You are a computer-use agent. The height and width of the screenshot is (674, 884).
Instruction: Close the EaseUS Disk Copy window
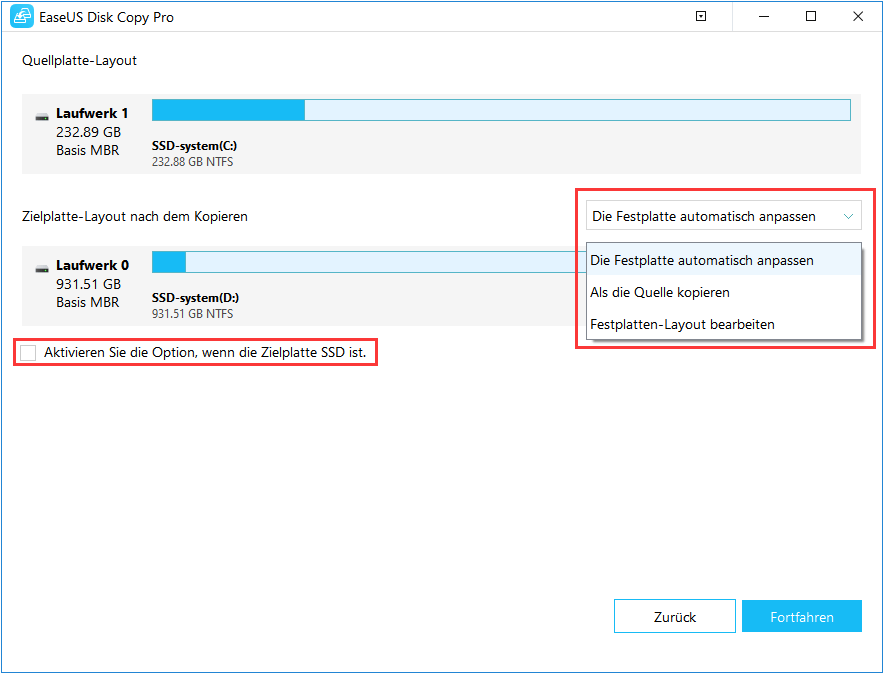pyautogui.click(x=858, y=16)
